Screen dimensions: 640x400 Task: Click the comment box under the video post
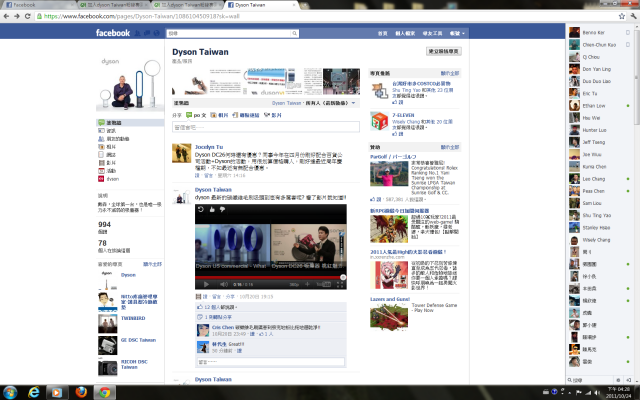271,362
